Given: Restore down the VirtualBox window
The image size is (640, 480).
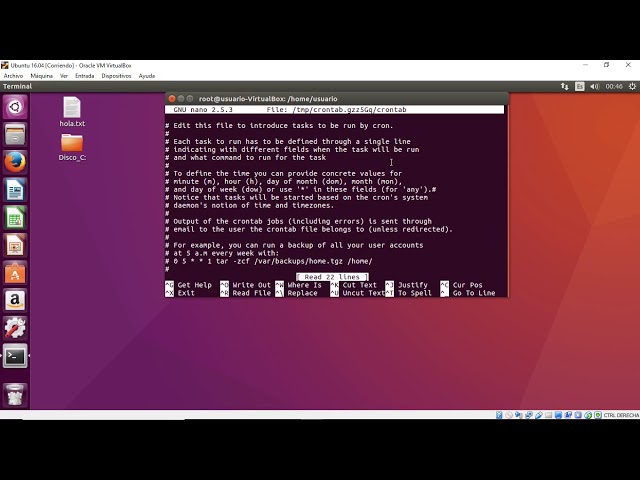Looking at the screenshot, I should 607,65.
